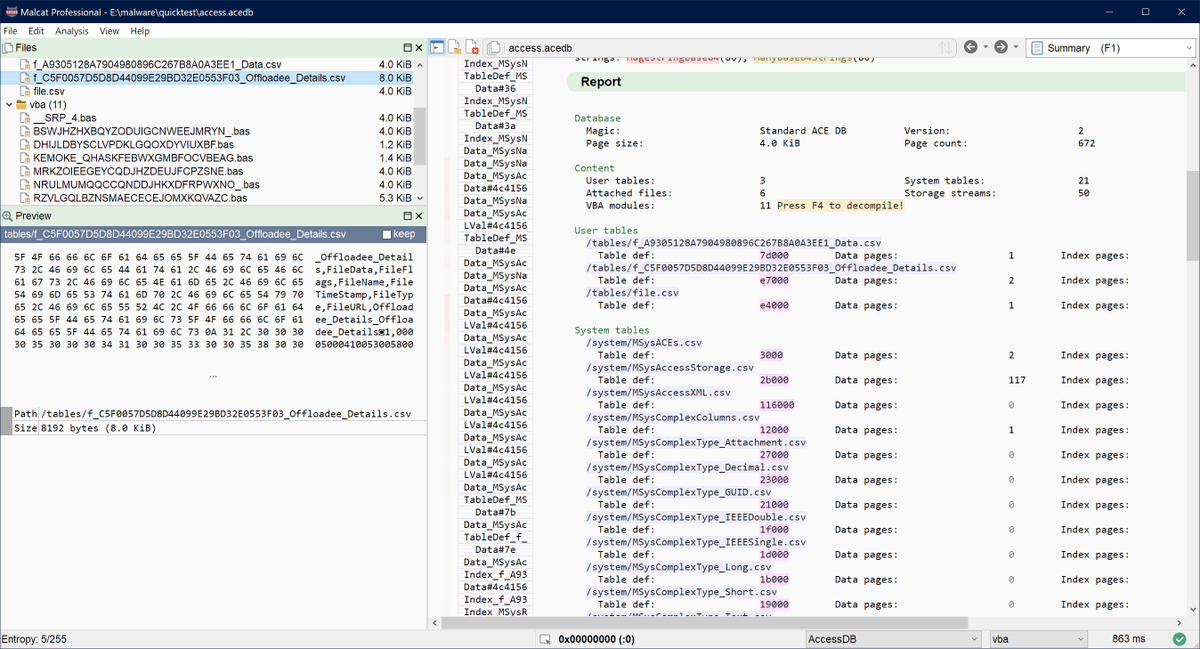
Task: Open /system/MSysACEs.csv link
Action: pos(642,343)
